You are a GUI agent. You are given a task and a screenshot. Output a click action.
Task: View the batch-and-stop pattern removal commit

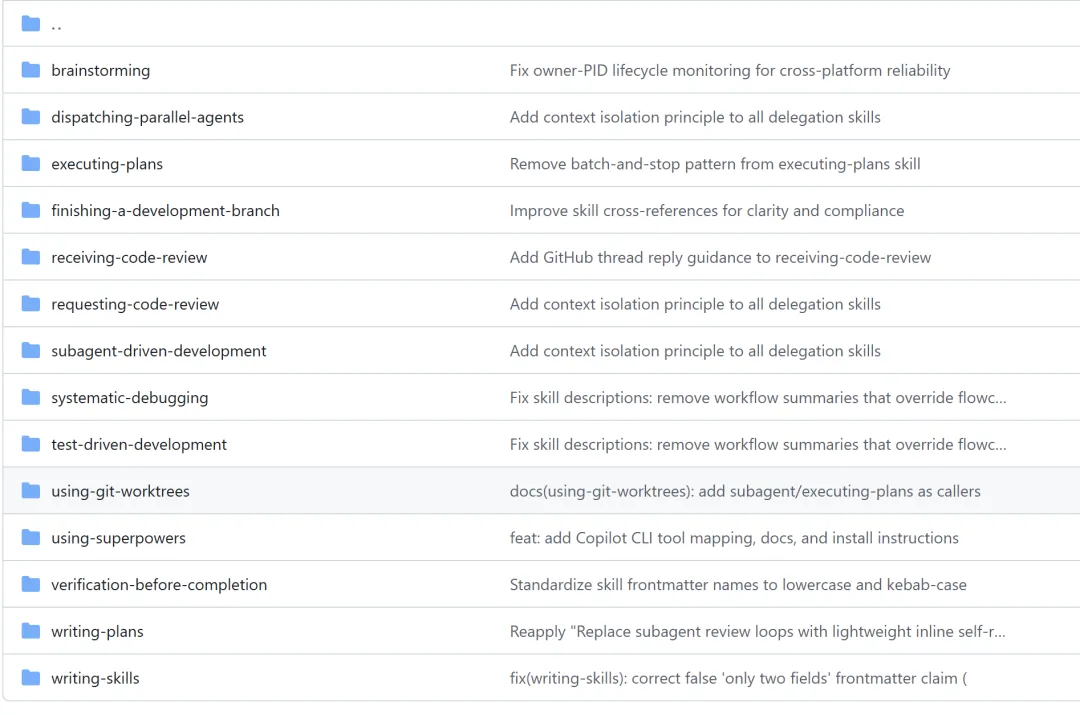coord(714,164)
